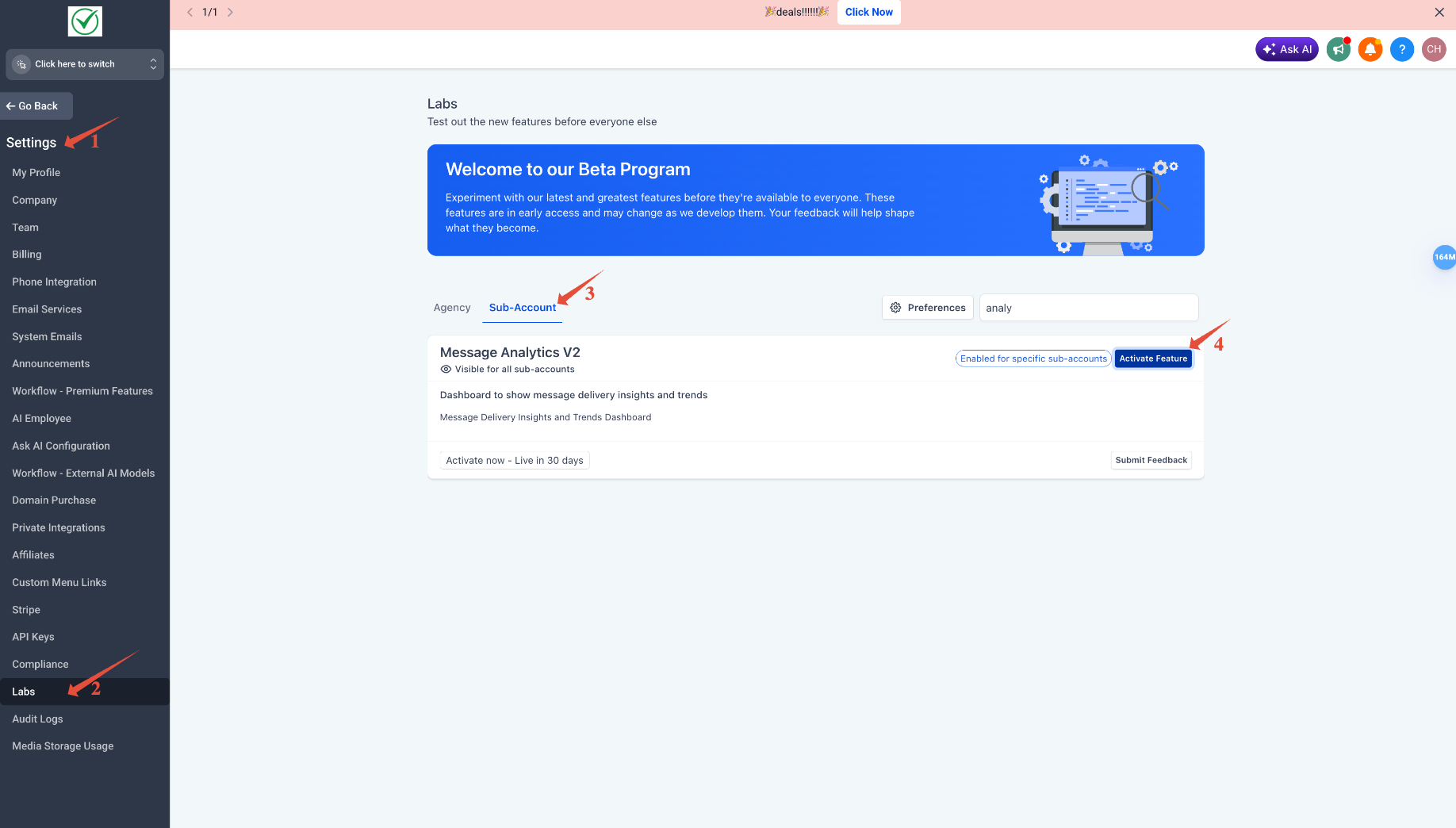This screenshot has width=1456, height=828.
Task: Click the Enabled for specific sub-accounts badge
Action: click(x=1033, y=358)
